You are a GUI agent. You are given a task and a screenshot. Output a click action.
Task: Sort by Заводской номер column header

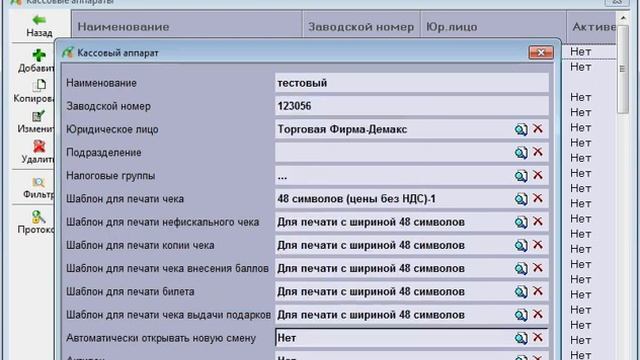coord(361,27)
